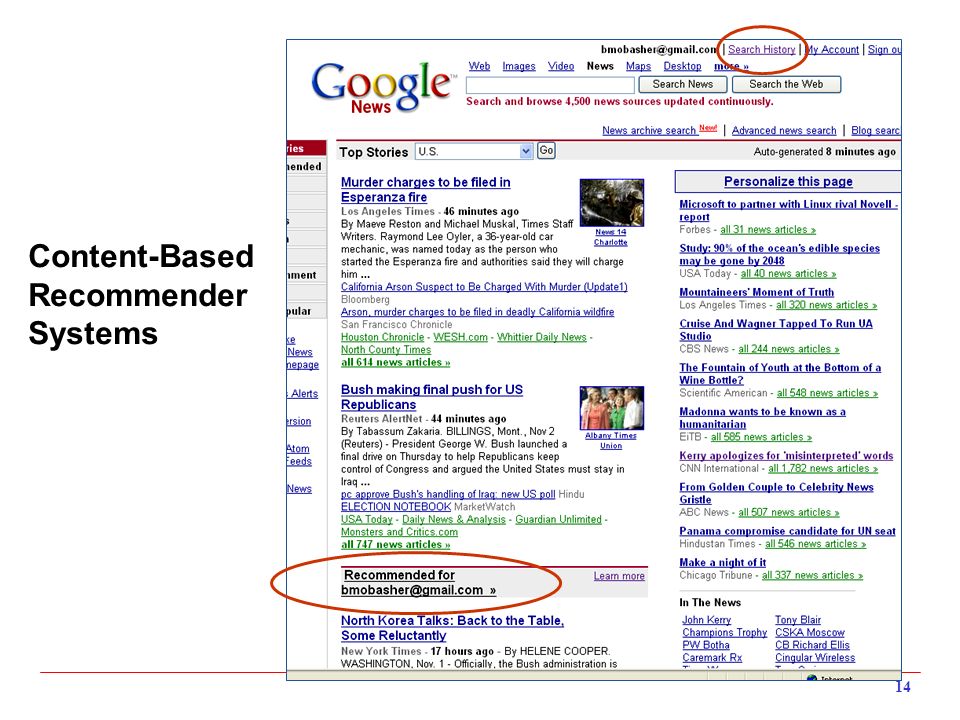Open Kerry apologizes story
960x720 pixels.
786,456
